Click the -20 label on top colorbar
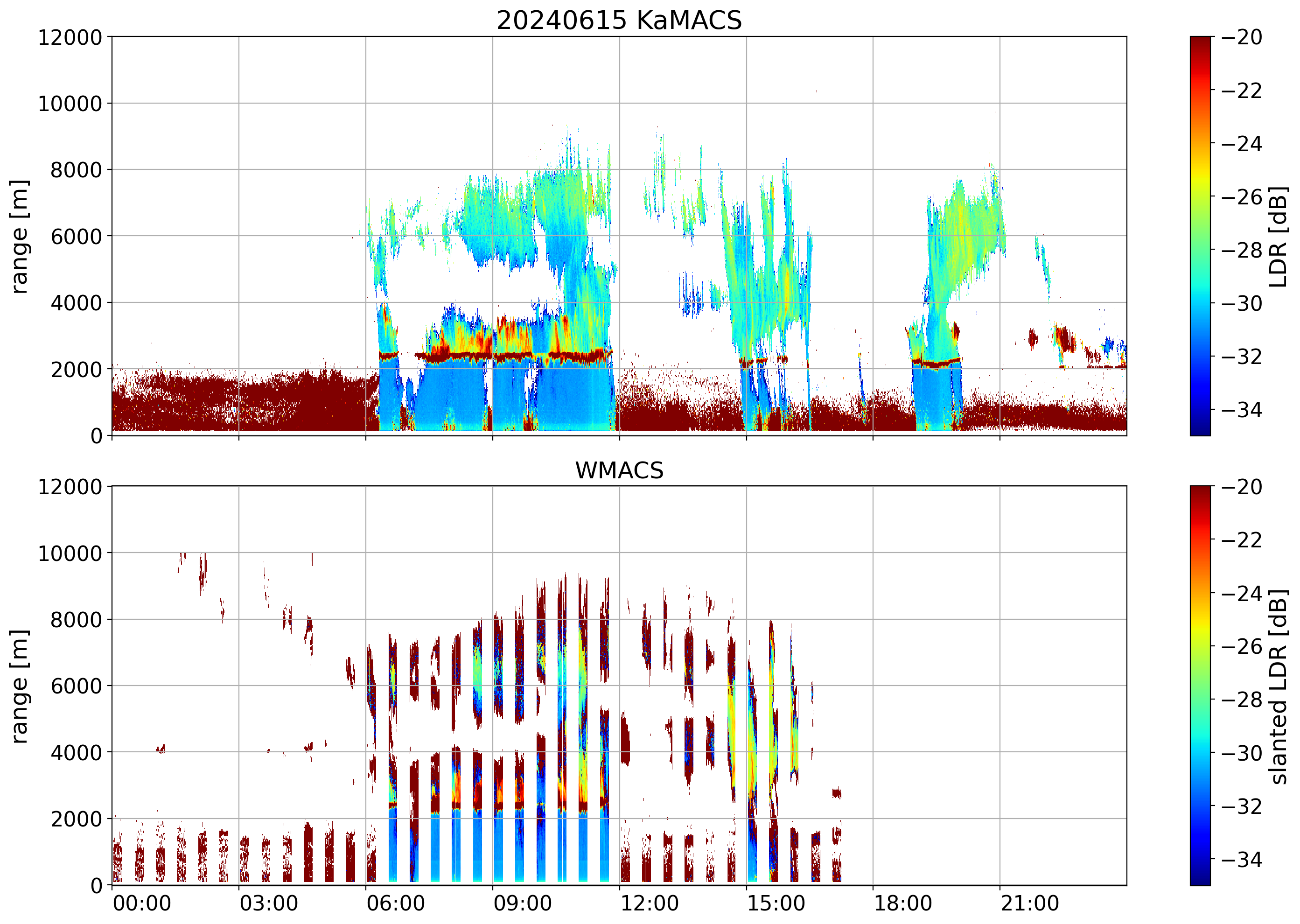This screenshot has width=1300, height=924. (x=1241, y=37)
